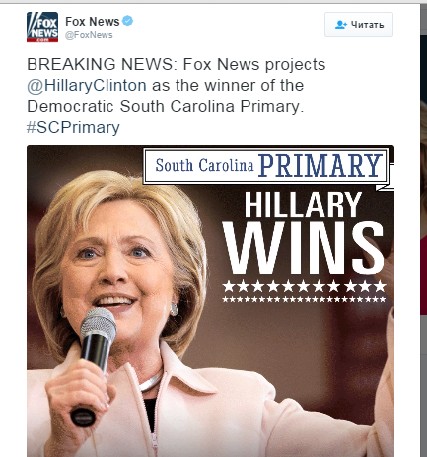Click the HILLARY heading in the image
This screenshot has width=427, height=457.
tap(303, 205)
